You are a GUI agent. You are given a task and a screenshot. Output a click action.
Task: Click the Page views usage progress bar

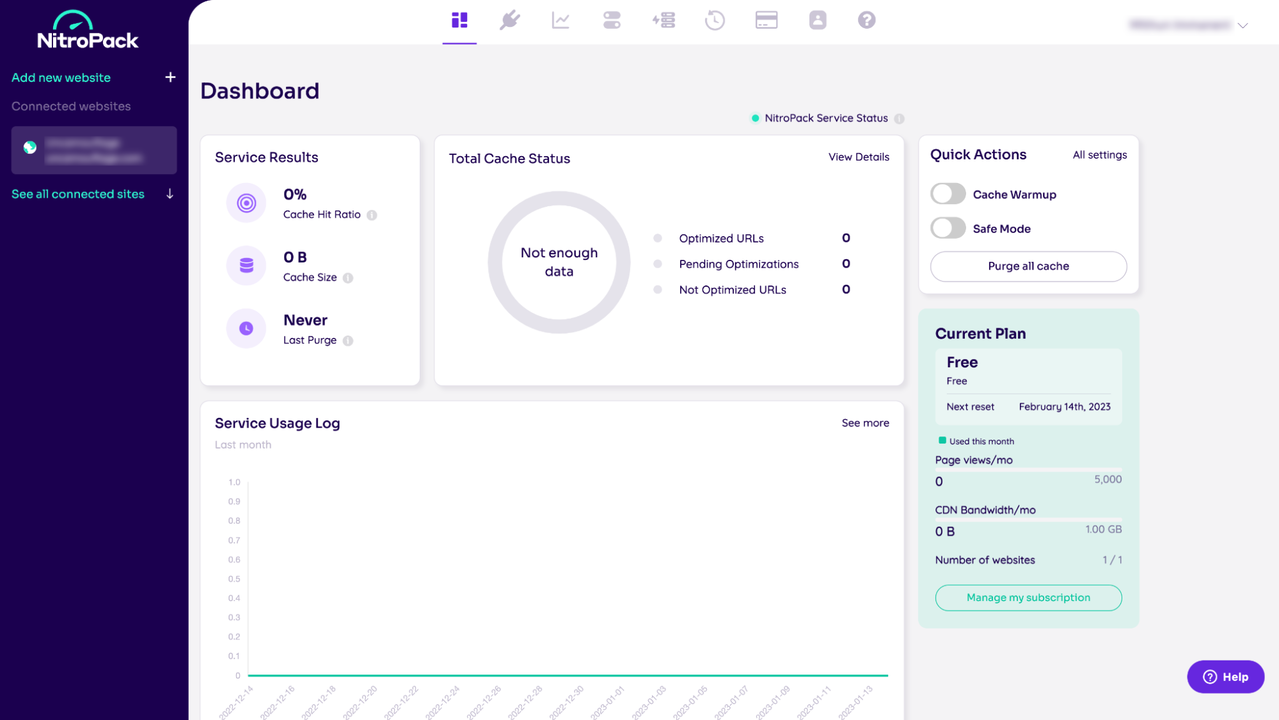[1028, 469]
